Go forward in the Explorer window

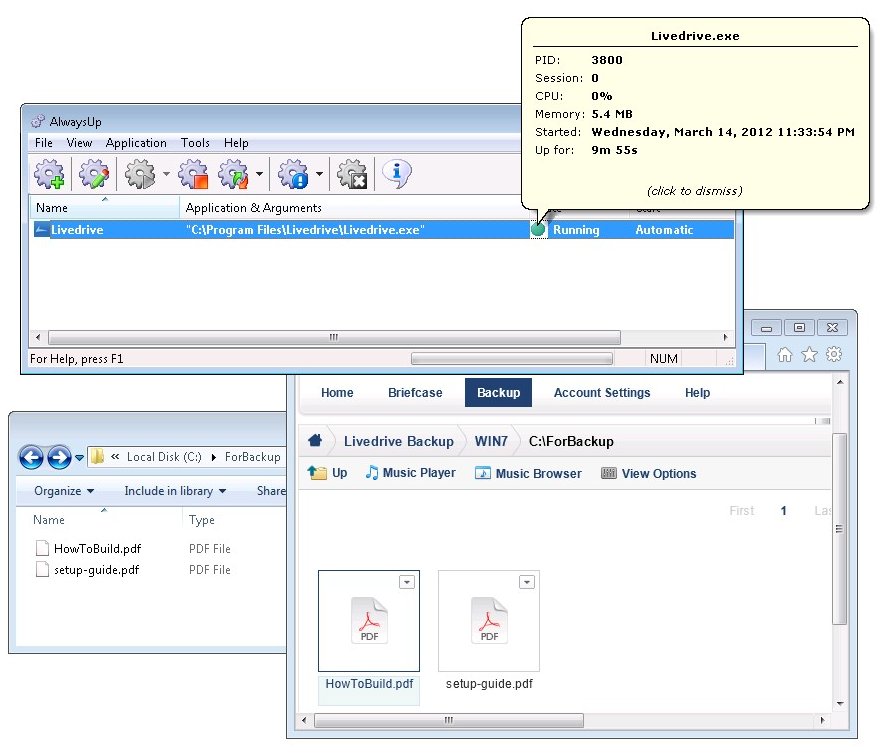tap(60, 457)
